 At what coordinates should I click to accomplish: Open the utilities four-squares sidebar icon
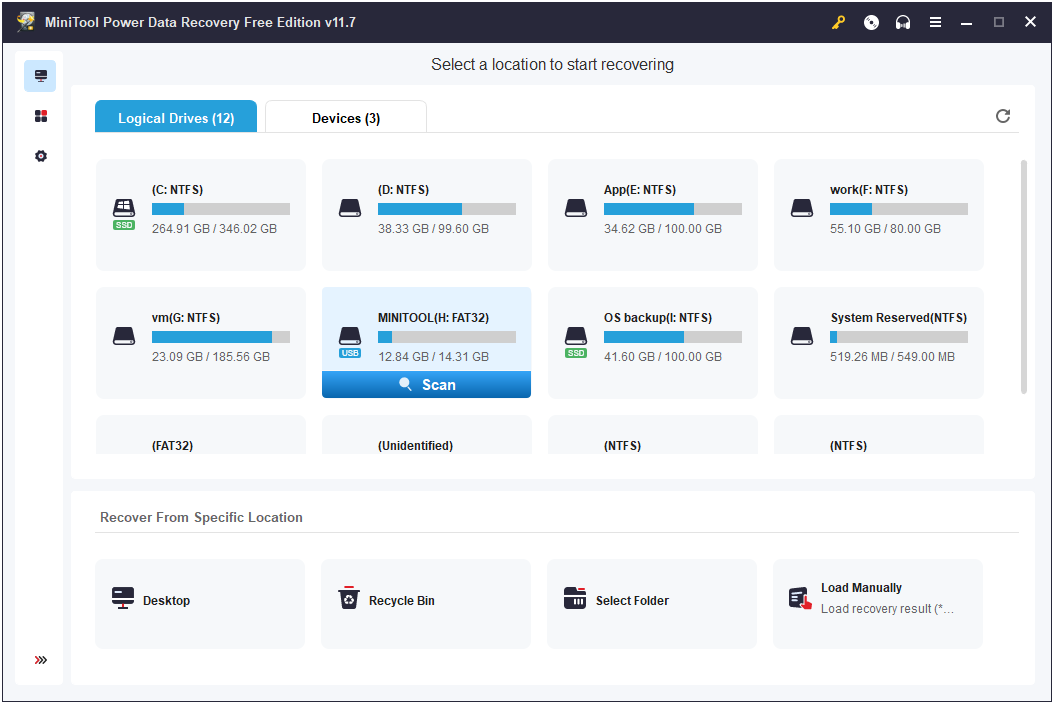click(x=41, y=116)
